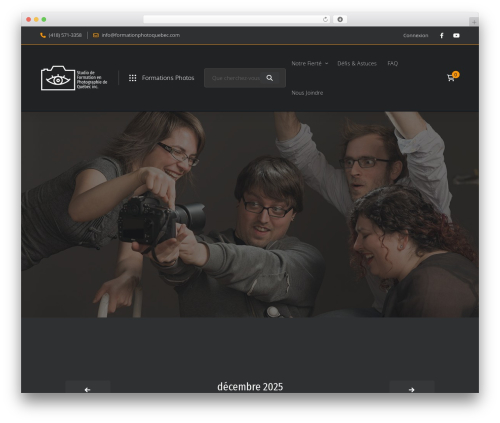Click the camera eye studio logo

click(74, 78)
